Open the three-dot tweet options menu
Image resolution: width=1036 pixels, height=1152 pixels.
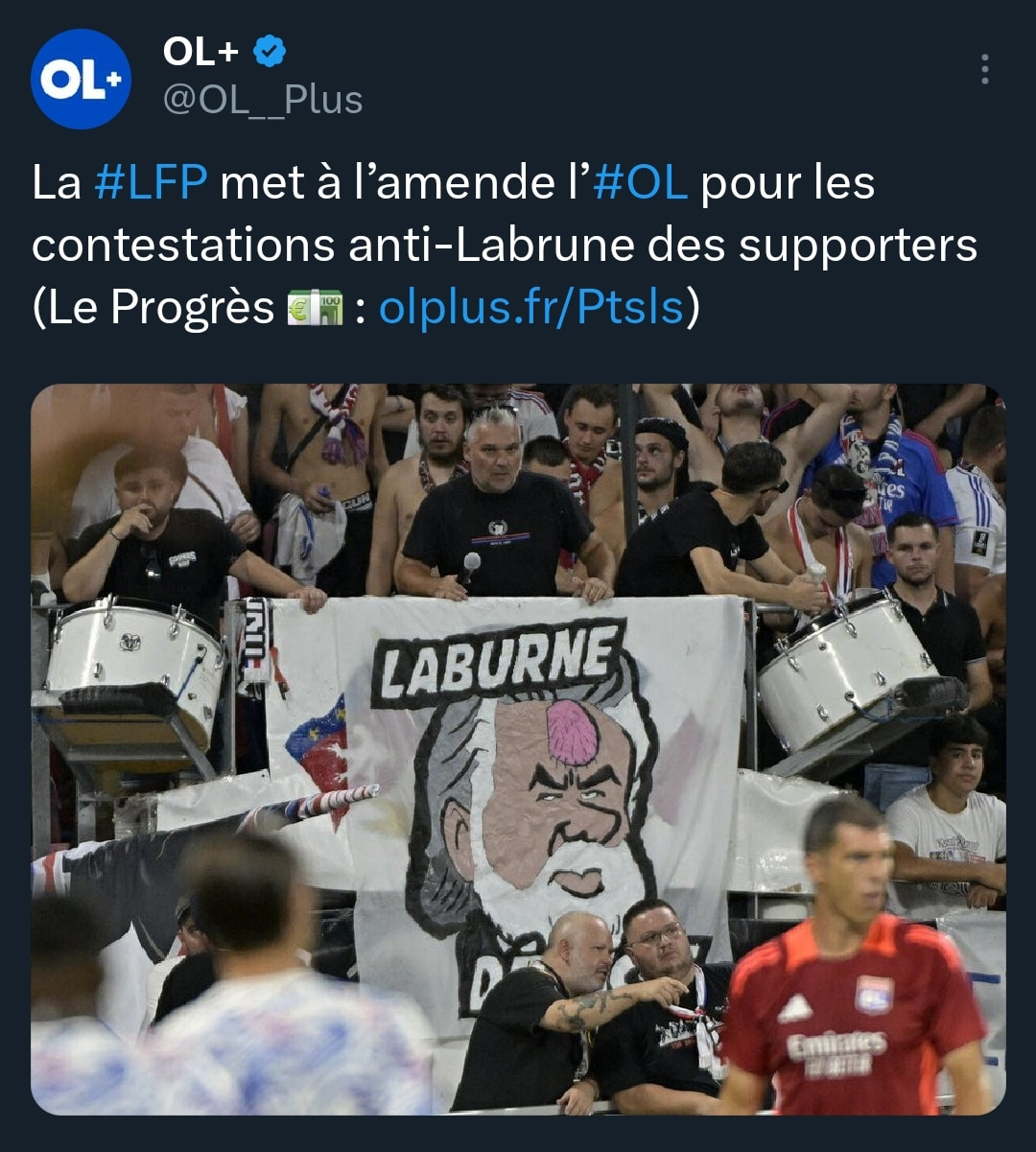click(x=984, y=69)
